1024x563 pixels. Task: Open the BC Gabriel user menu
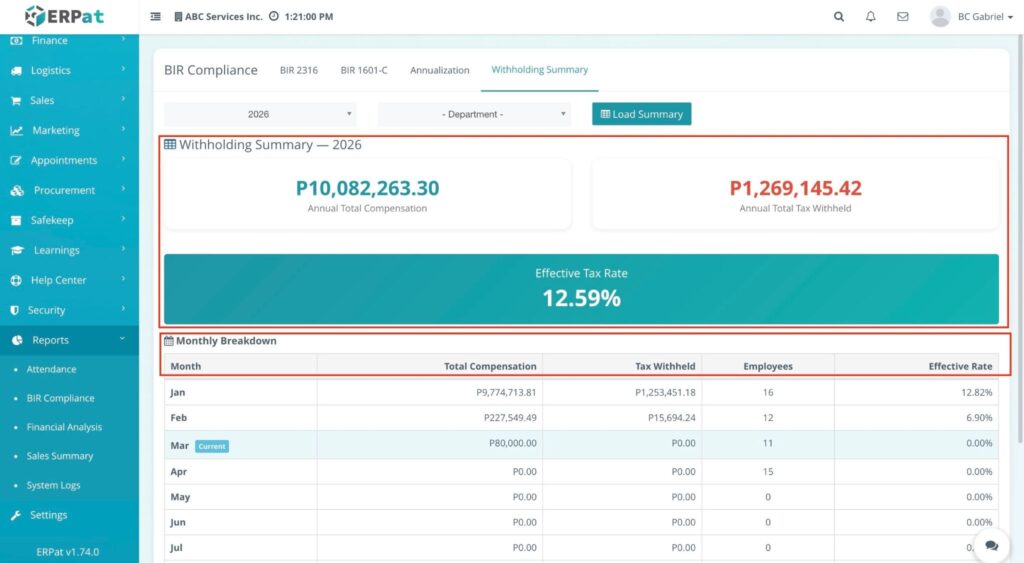tap(969, 17)
